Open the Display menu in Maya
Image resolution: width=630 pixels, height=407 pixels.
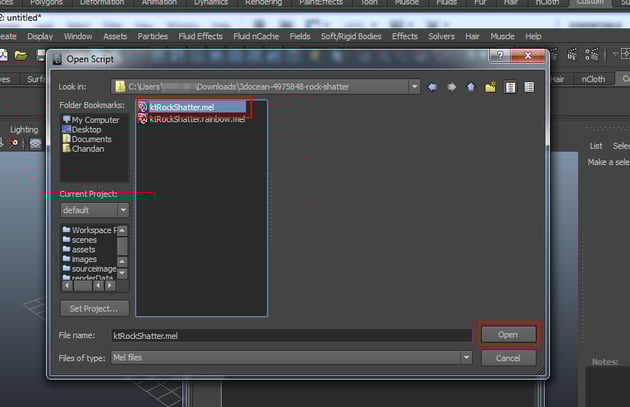40,37
